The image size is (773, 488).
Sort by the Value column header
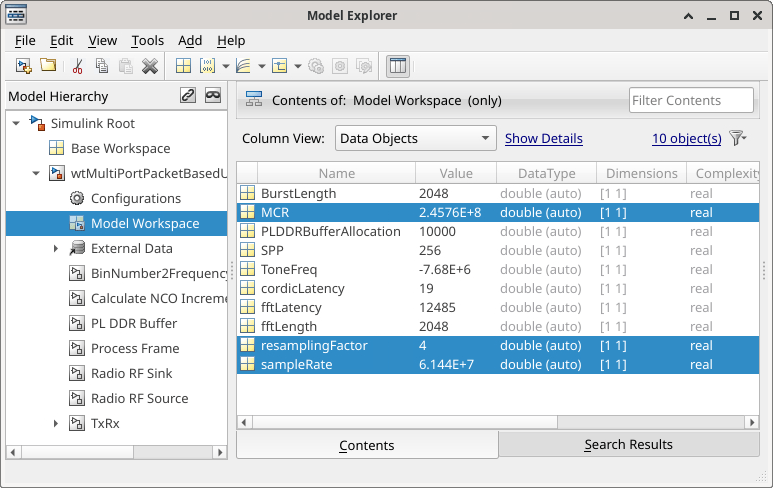coord(455,173)
